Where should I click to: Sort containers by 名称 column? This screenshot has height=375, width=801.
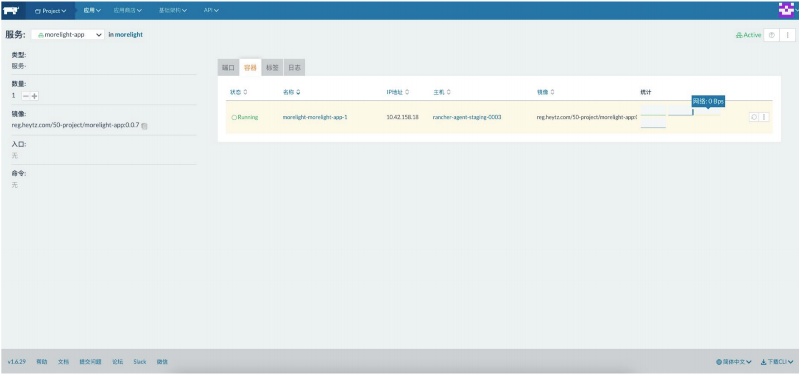(292, 92)
